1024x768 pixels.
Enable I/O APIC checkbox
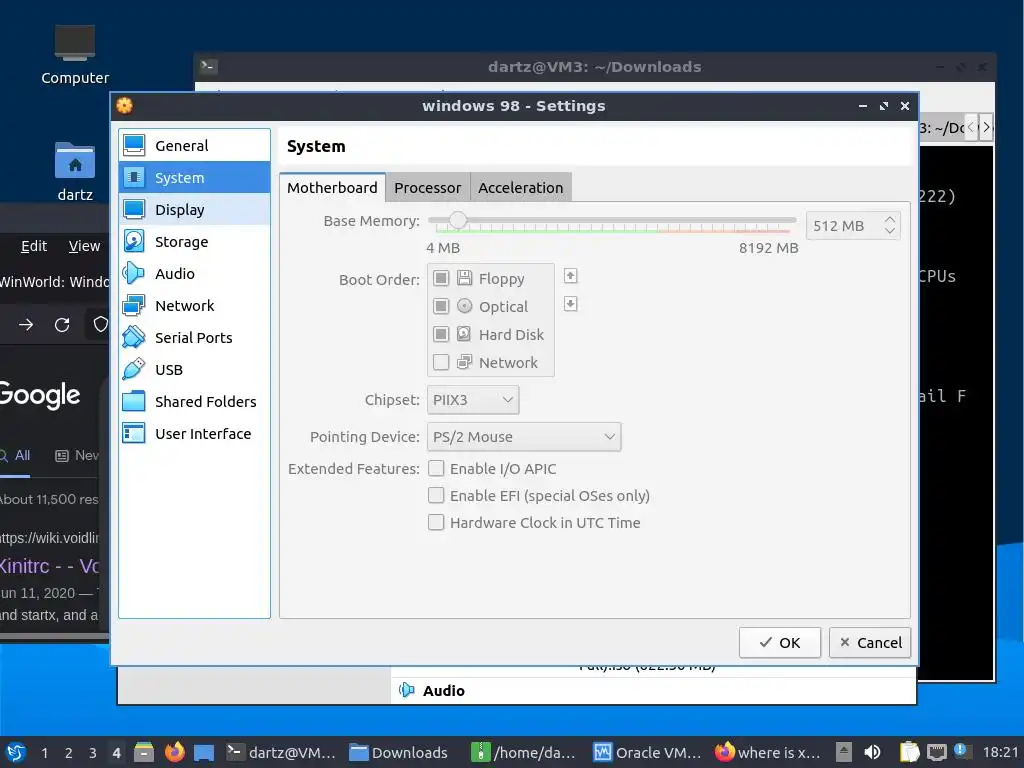tap(436, 468)
